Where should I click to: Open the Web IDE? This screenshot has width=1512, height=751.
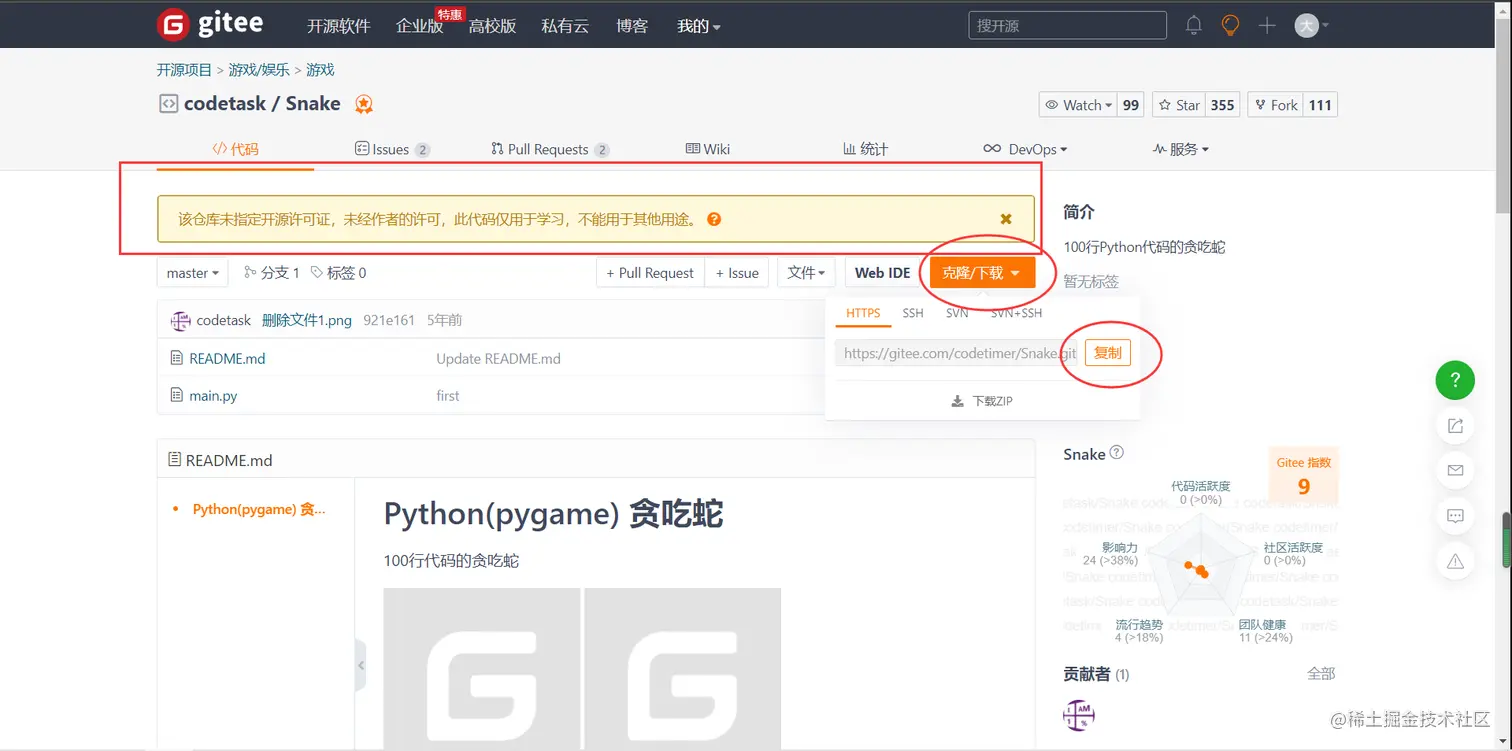[882, 273]
